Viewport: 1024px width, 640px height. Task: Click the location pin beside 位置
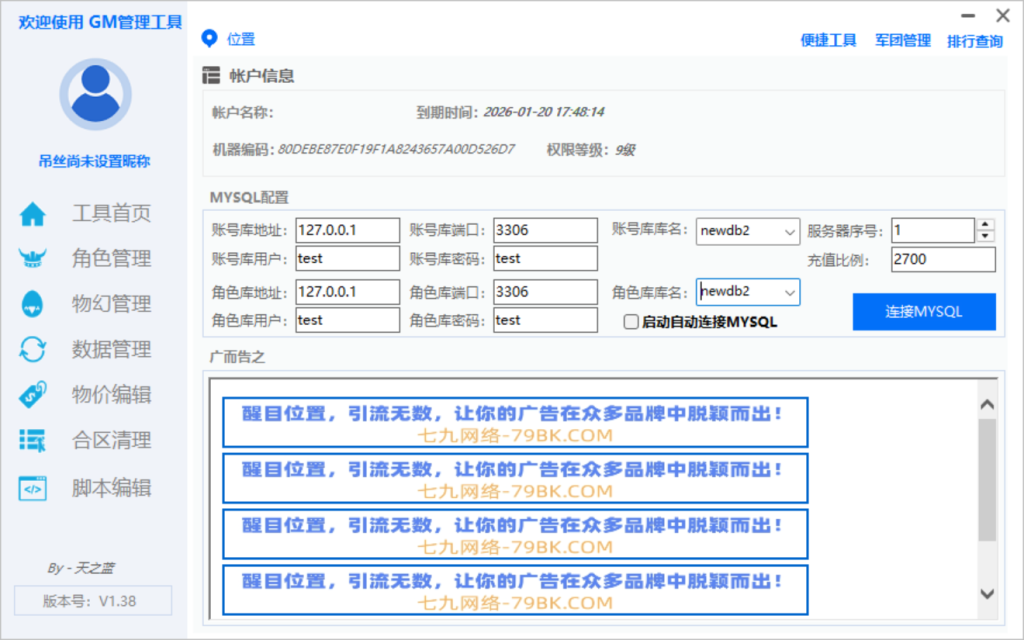(208, 39)
